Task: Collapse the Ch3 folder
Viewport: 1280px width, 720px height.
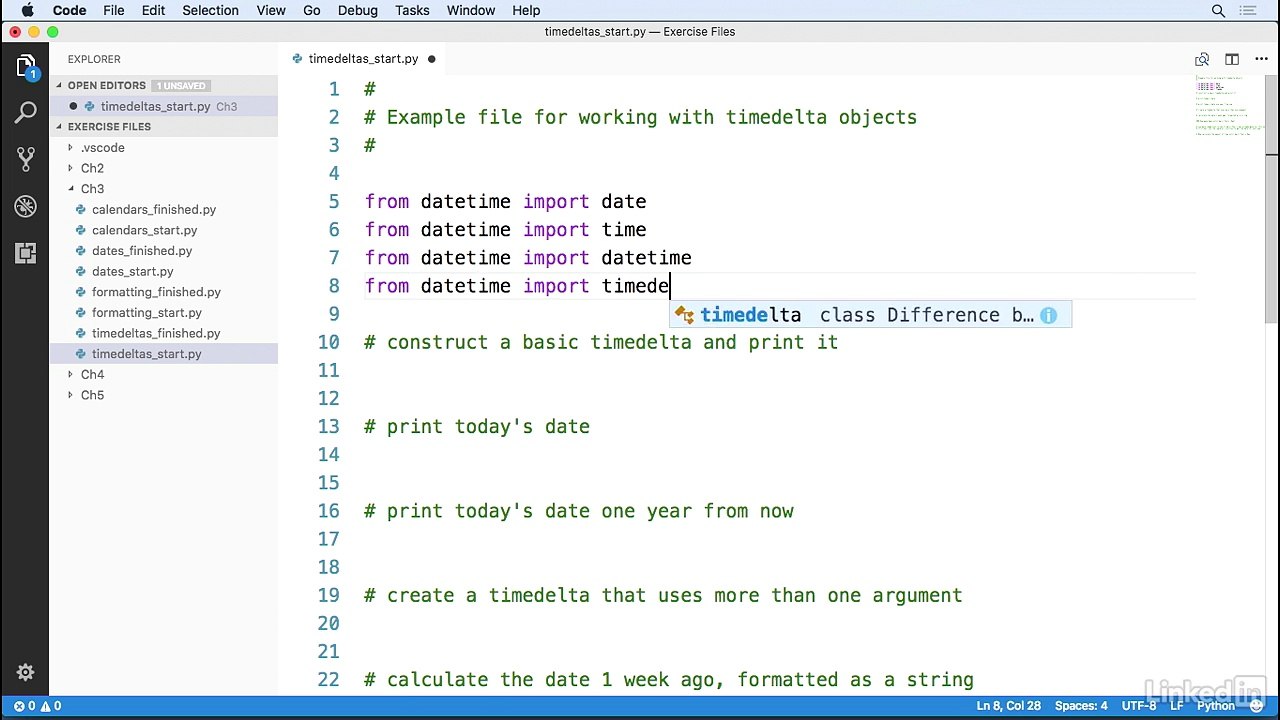Action: click(71, 189)
